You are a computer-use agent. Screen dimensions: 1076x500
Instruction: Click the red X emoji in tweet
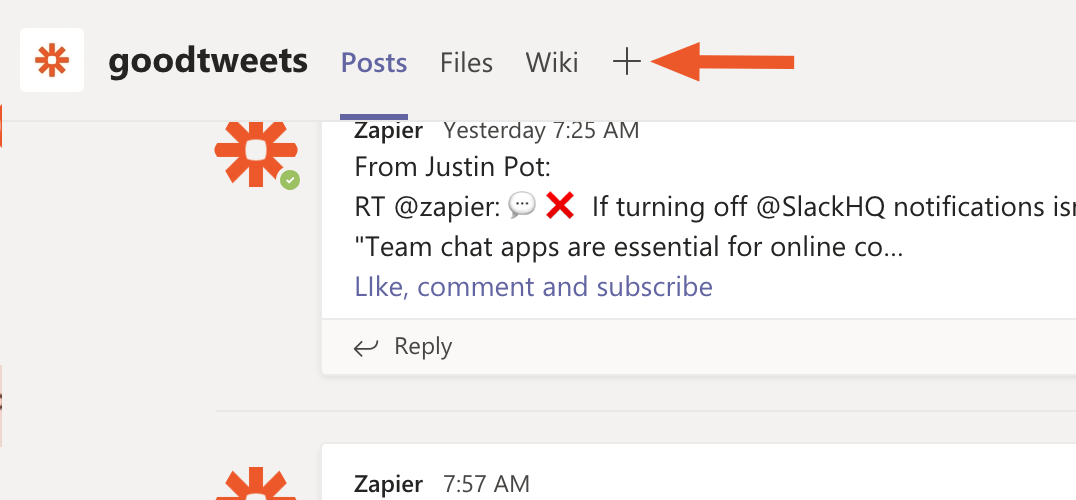pos(560,206)
